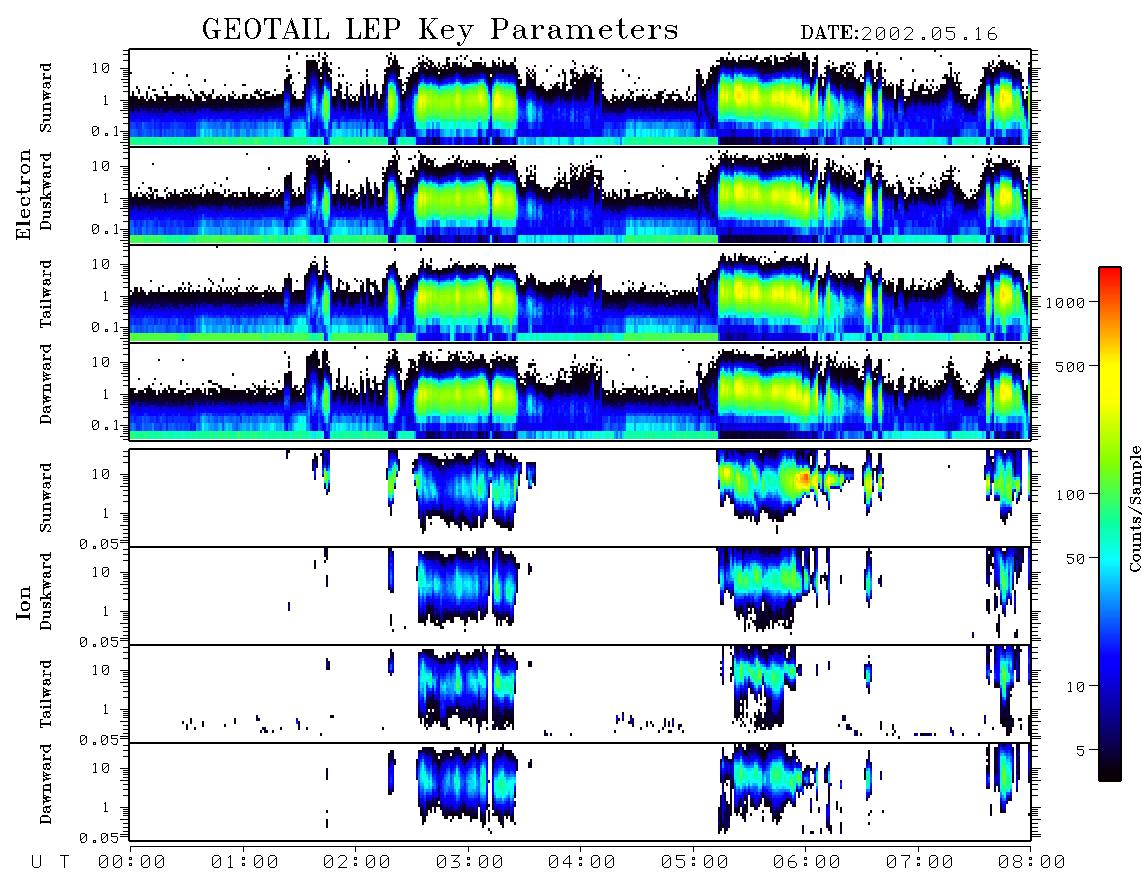This screenshot has height=880, width=1142.
Task: Click the 500 colorbar tick value
Action: click(1071, 367)
